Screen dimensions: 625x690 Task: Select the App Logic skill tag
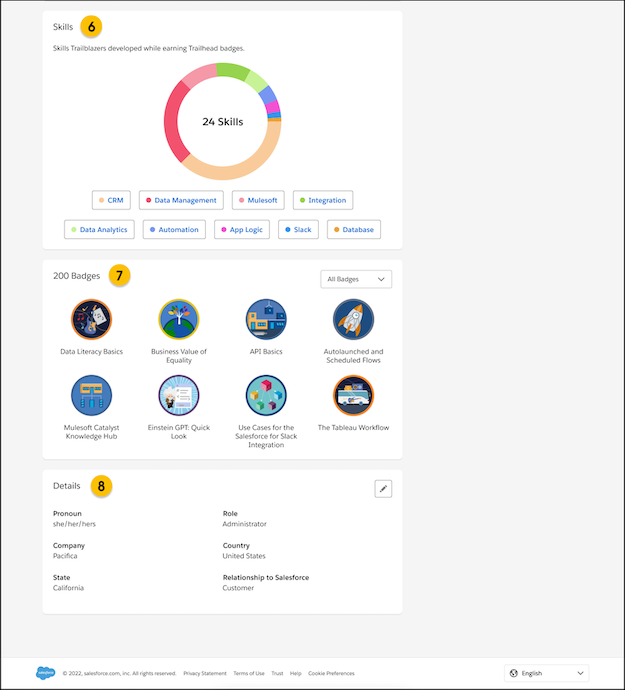click(x=242, y=230)
